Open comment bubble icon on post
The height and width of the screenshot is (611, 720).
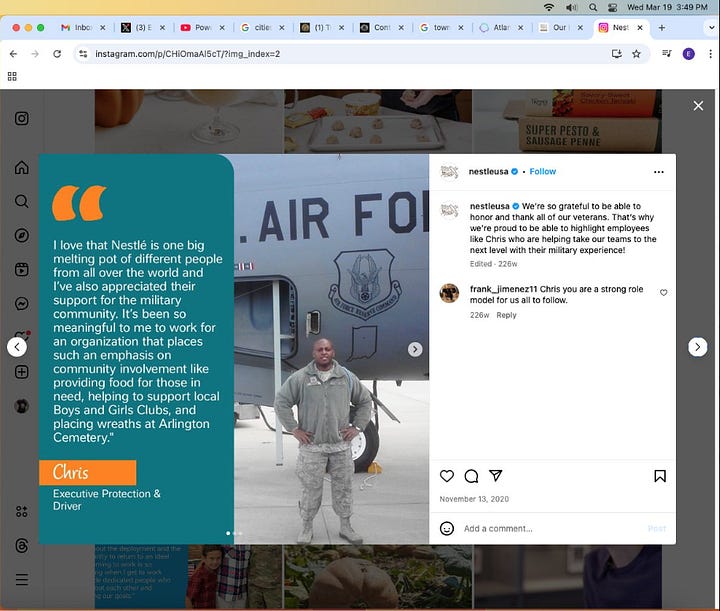tap(471, 476)
